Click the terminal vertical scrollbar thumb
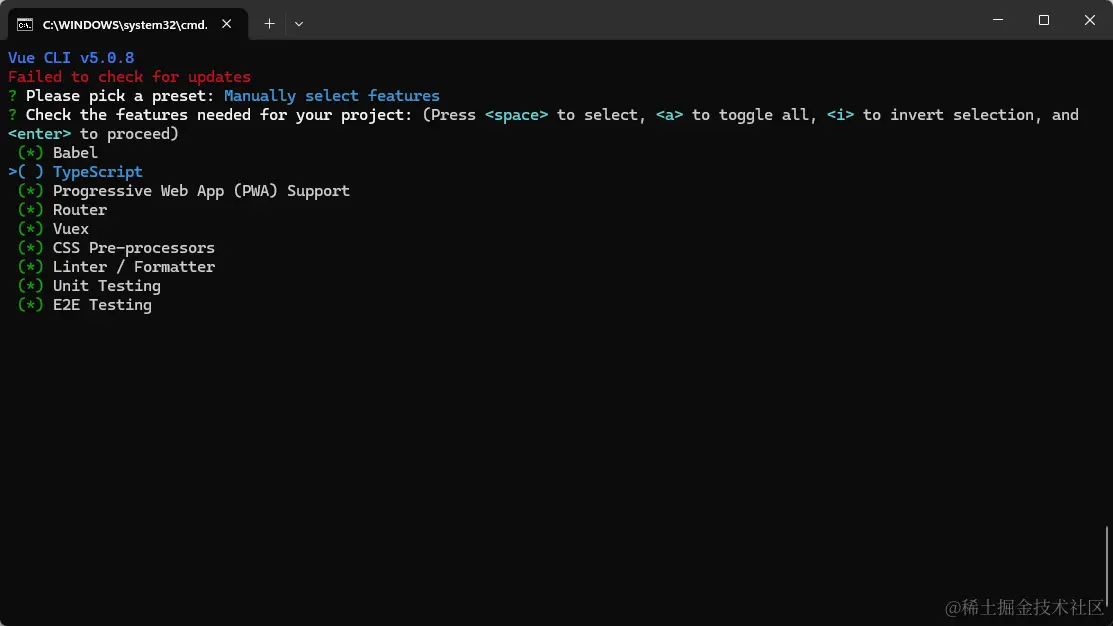Viewport: 1113px width, 626px height. coord(1107,568)
